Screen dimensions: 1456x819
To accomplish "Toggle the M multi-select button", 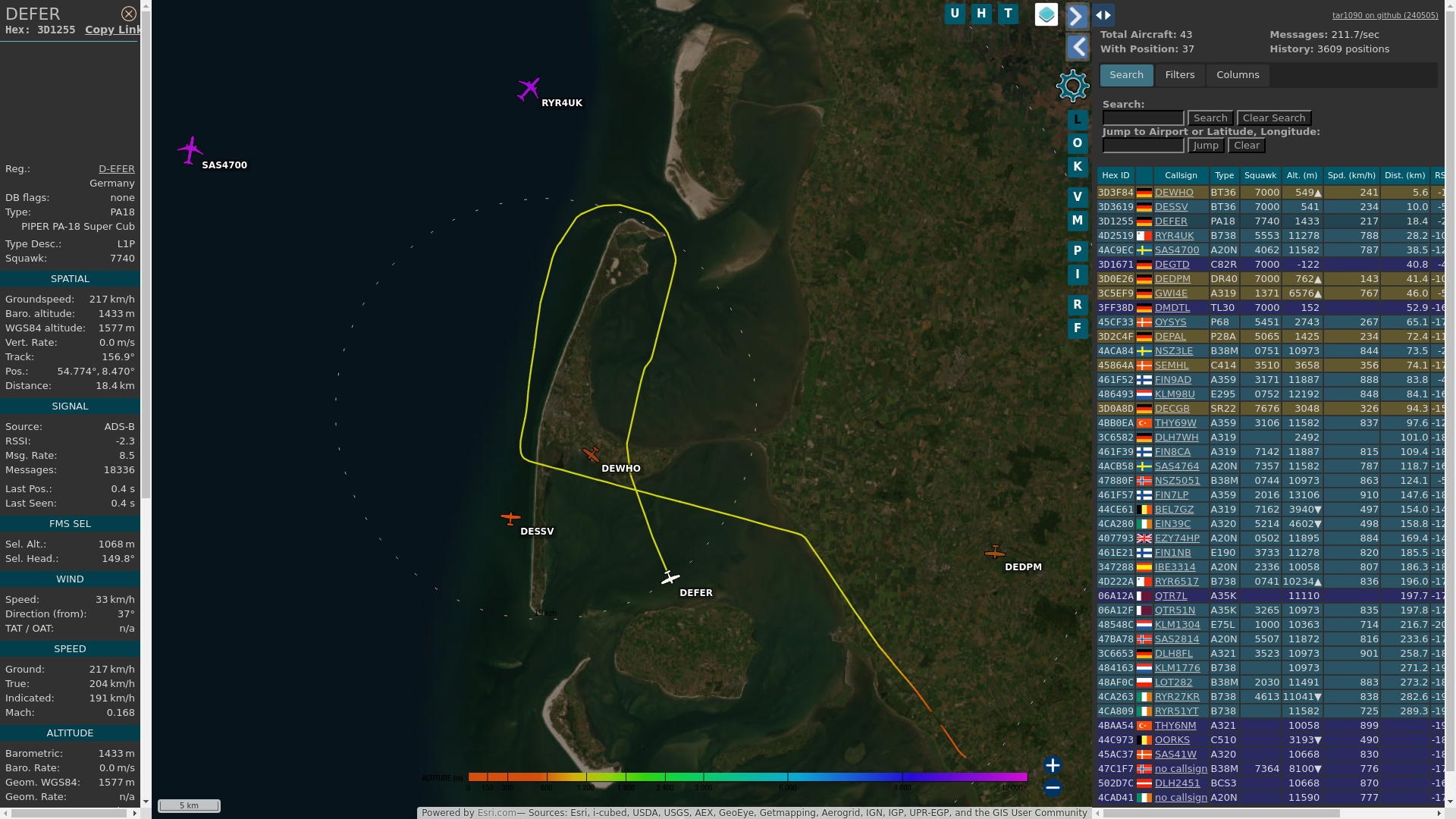I will (1077, 221).
